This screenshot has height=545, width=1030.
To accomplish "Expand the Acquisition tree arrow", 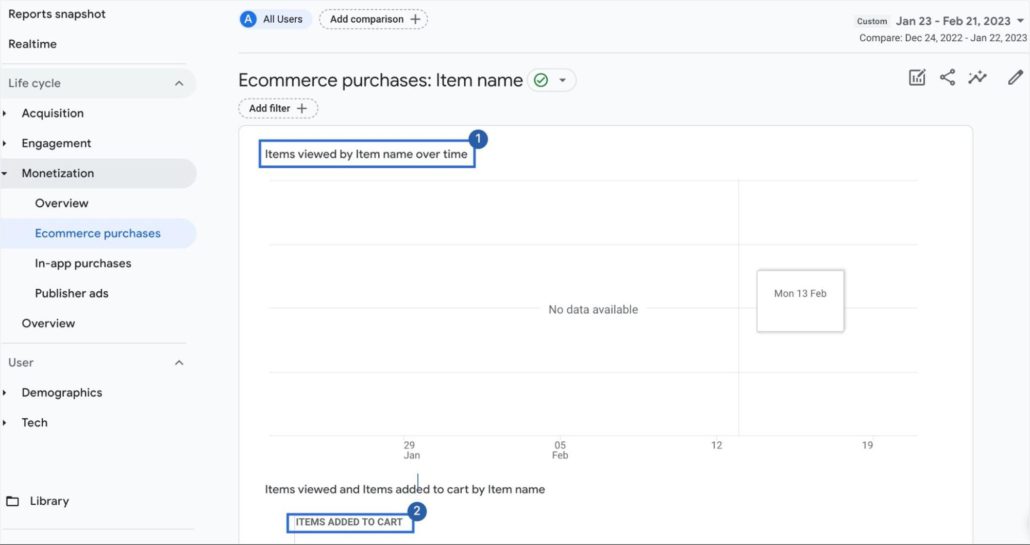I will [x=5, y=114].
